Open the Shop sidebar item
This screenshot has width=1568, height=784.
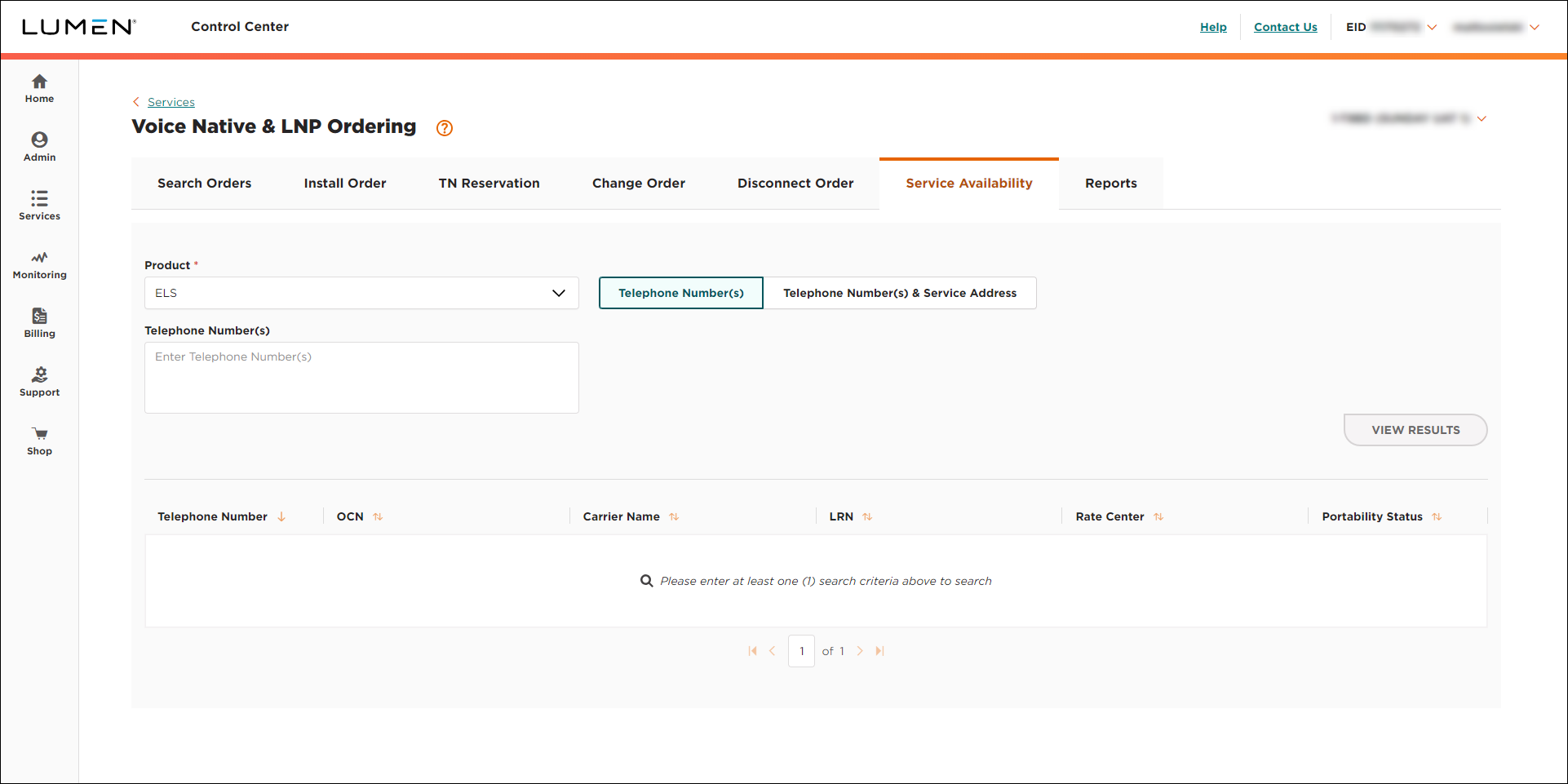pyautogui.click(x=39, y=441)
